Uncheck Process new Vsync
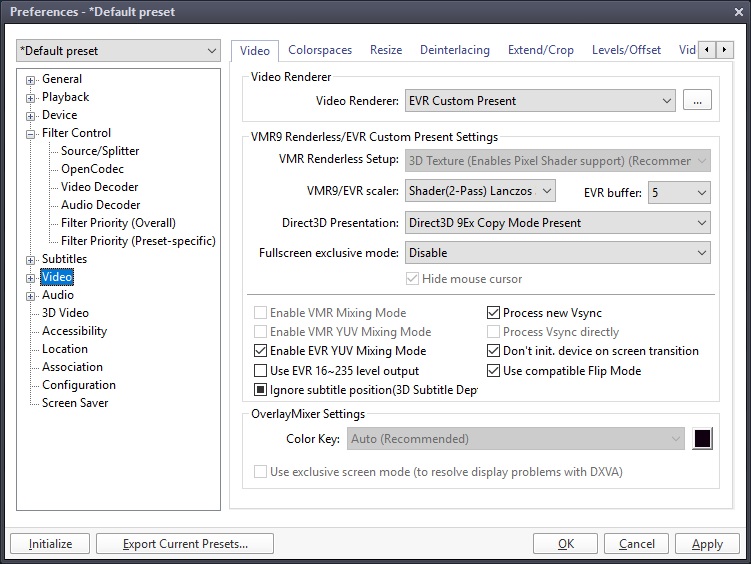This screenshot has width=751, height=564. click(493, 313)
